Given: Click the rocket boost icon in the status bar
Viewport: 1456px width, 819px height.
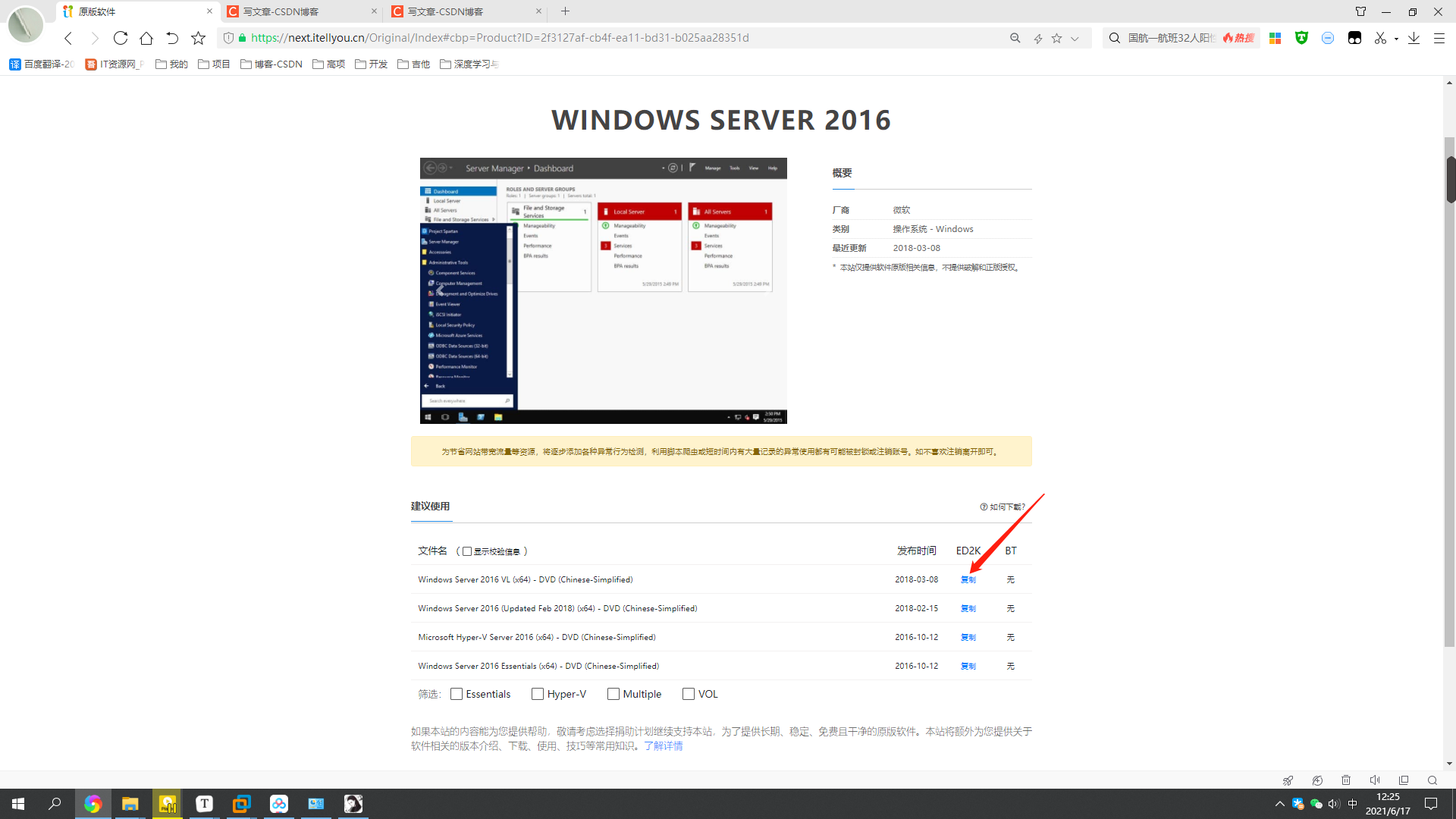Looking at the screenshot, I should 1288,780.
